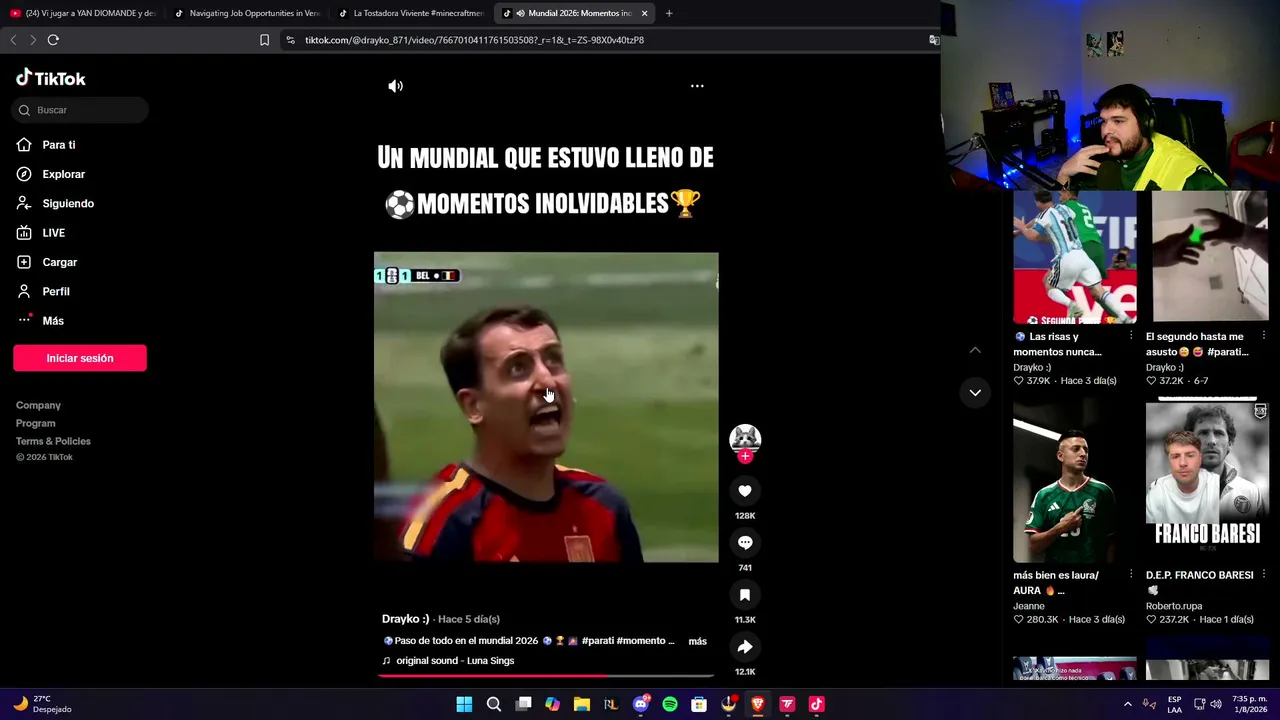The height and width of the screenshot is (720, 1280).
Task: Like the video with the heart icon
Action: (745, 491)
